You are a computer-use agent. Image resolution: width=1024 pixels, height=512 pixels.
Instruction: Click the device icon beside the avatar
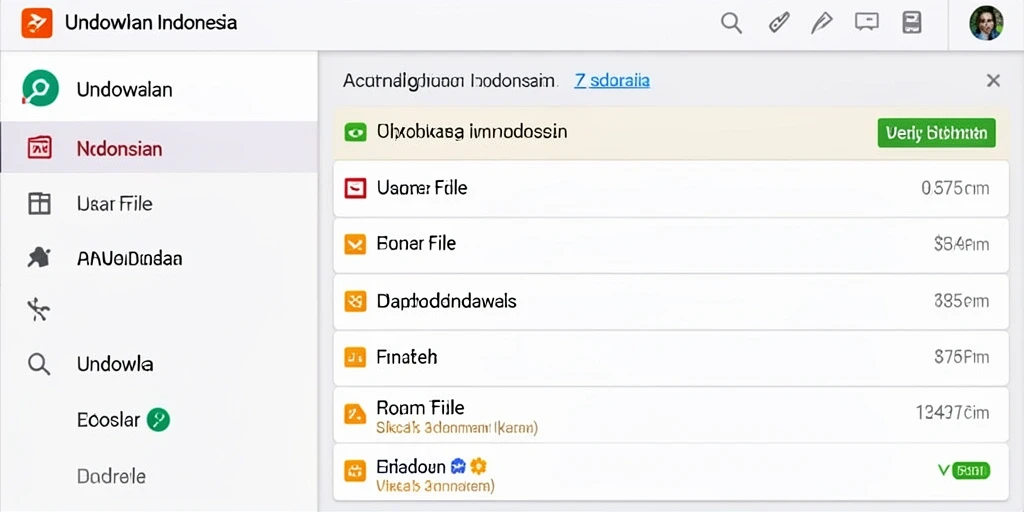click(x=911, y=22)
